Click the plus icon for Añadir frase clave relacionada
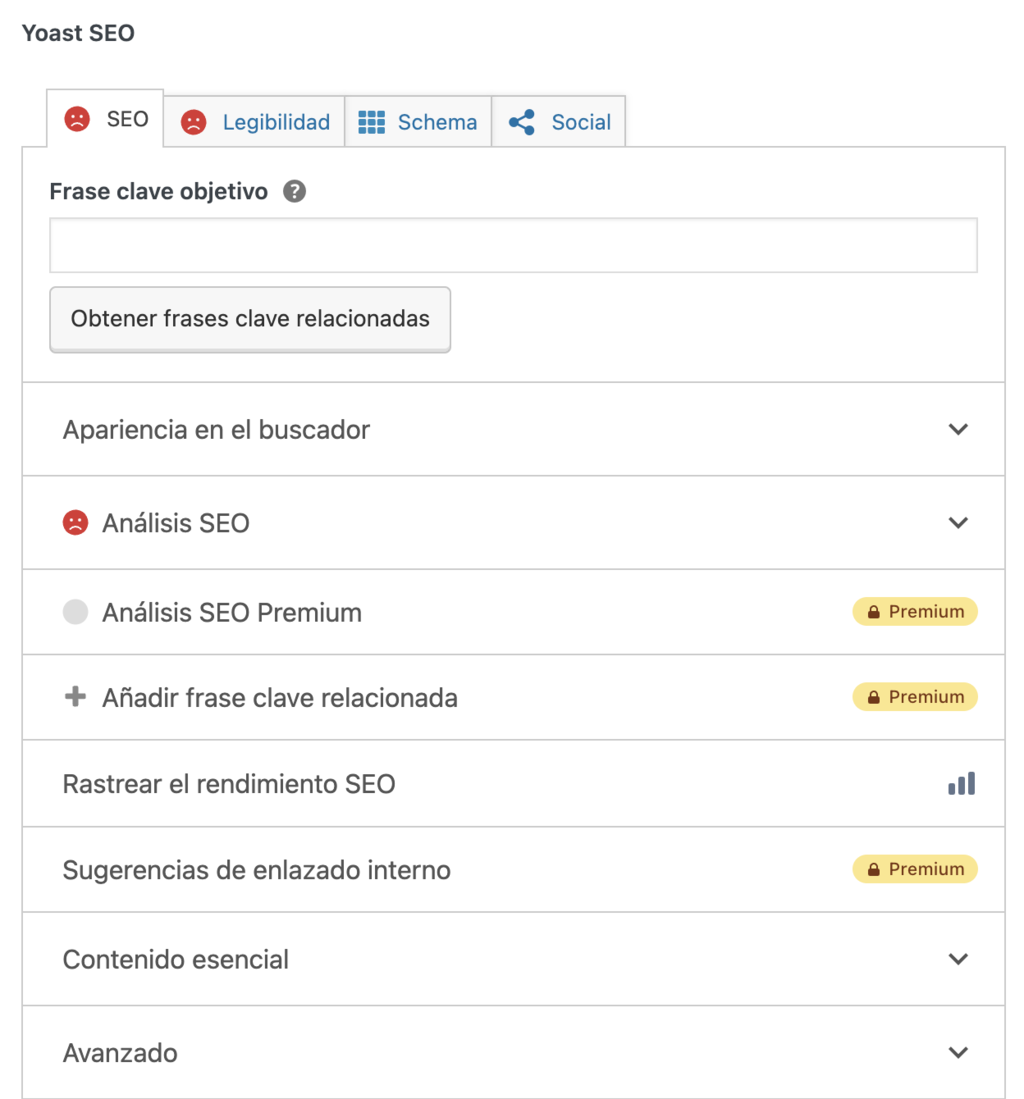This screenshot has height=1099, width=1024. 75,697
